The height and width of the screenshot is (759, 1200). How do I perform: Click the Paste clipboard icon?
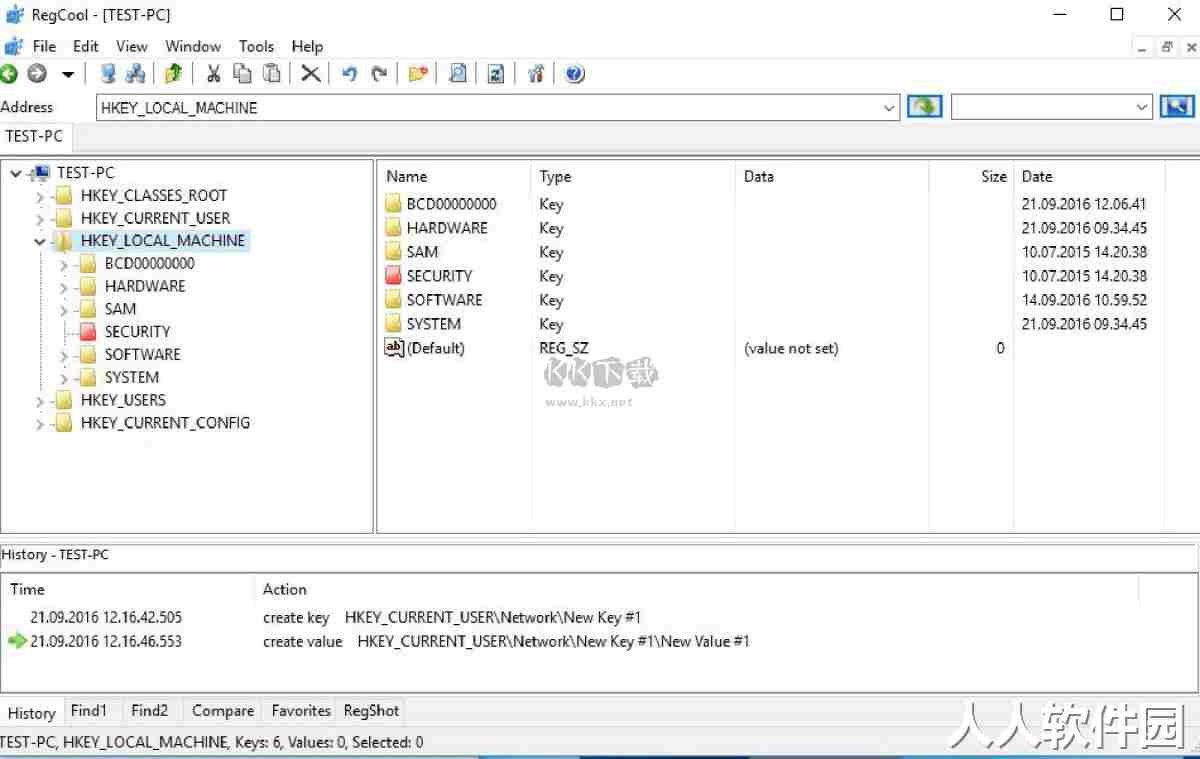pyautogui.click(x=271, y=73)
